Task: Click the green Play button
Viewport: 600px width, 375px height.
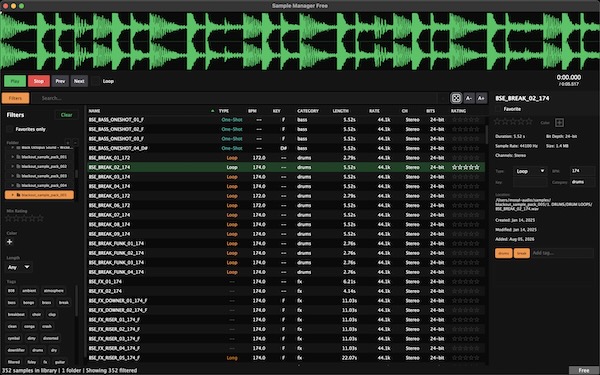Action: (x=15, y=81)
